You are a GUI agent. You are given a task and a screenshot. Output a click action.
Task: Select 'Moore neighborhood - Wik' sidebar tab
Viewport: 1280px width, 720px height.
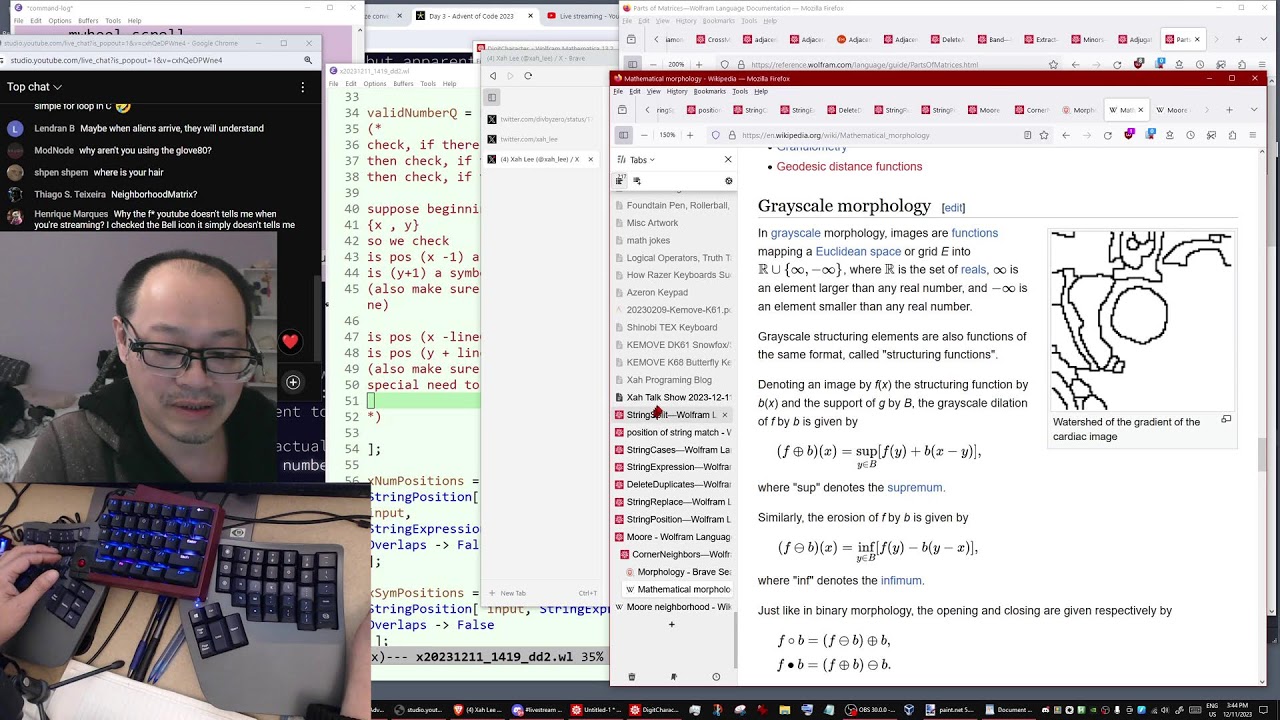[673, 607]
